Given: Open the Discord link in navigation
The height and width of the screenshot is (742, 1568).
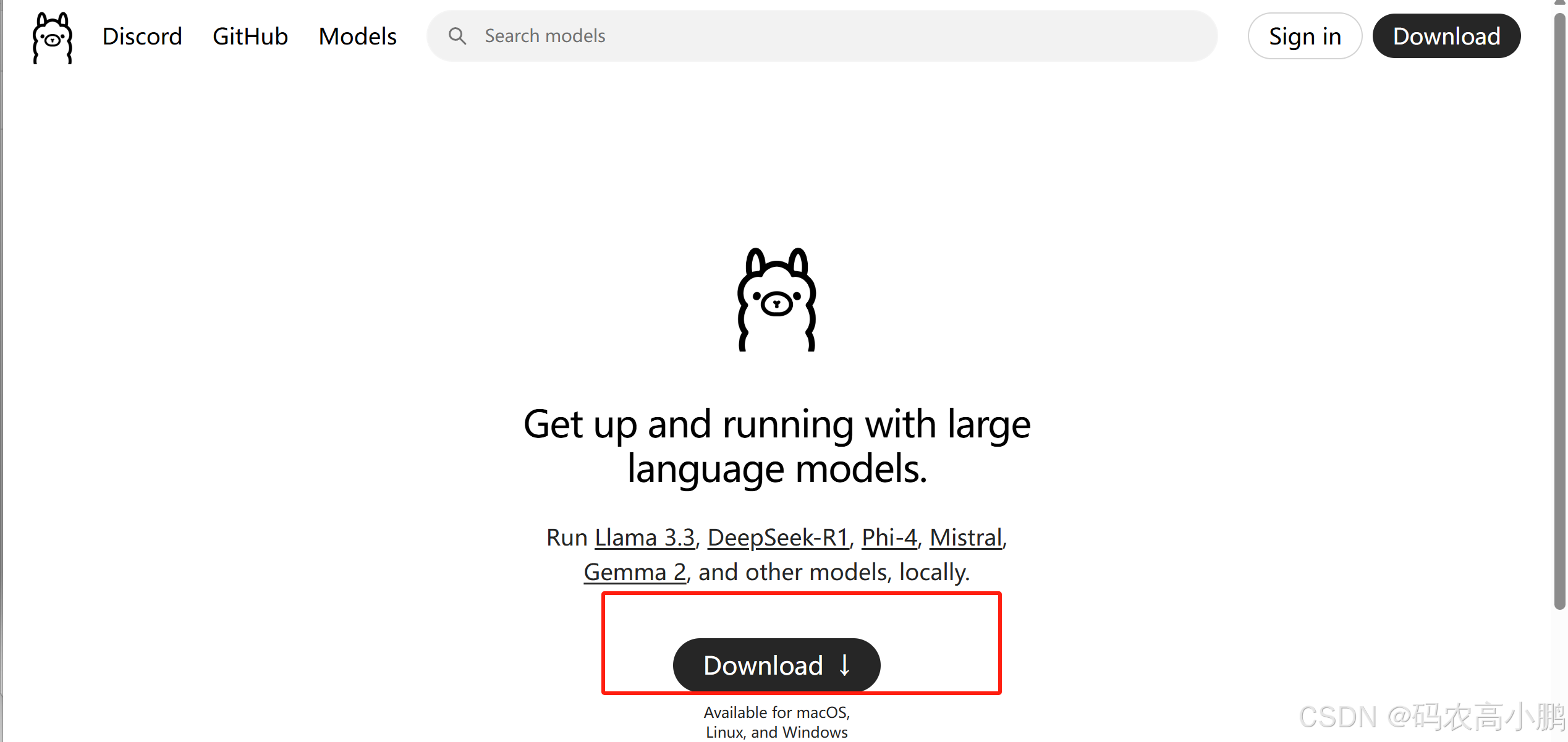Looking at the screenshot, I should (x=142, y=36).
